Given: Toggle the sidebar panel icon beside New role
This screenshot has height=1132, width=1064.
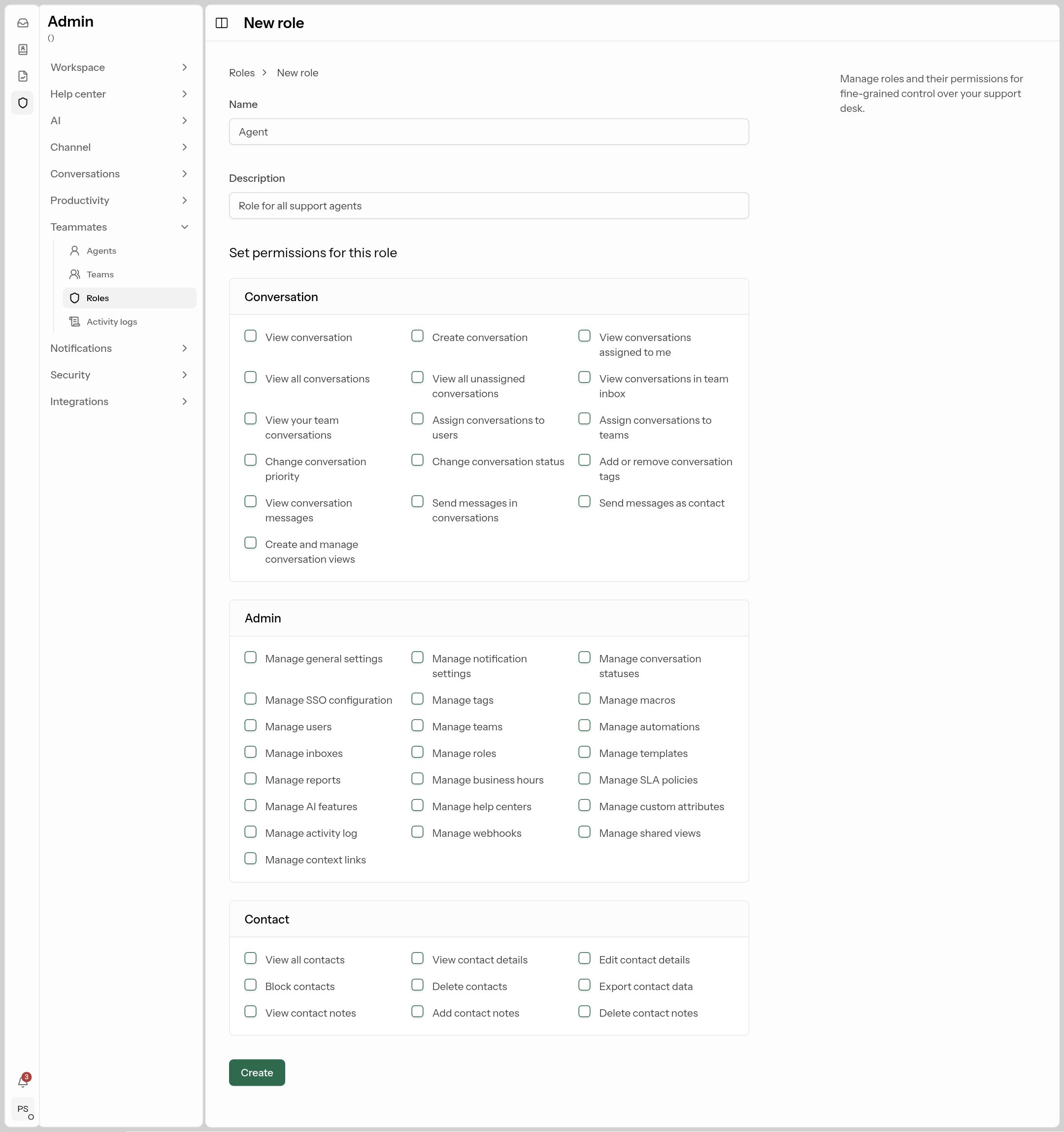Looking at the screenshot, I should [222, 23].
